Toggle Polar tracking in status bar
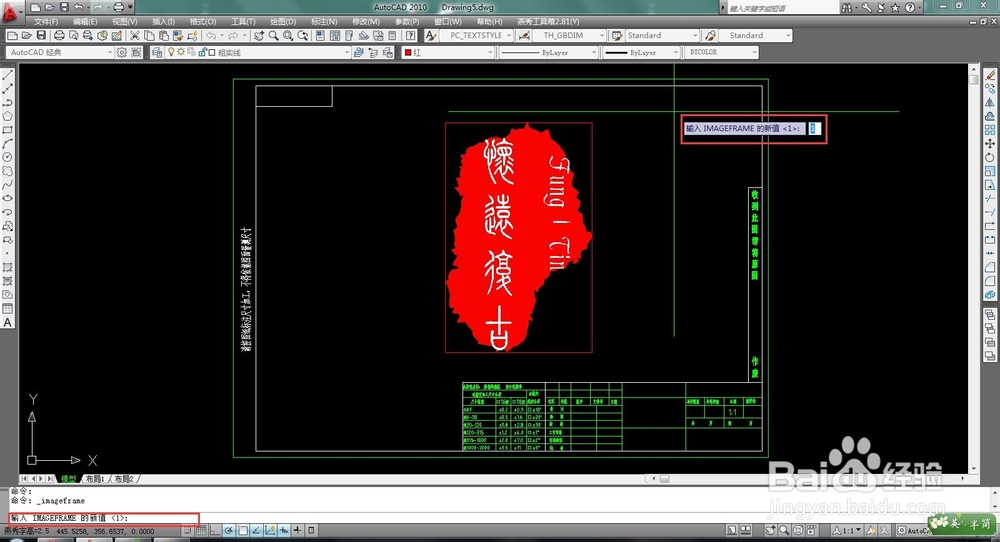The image size is (1000, 542). pos(228,531)
